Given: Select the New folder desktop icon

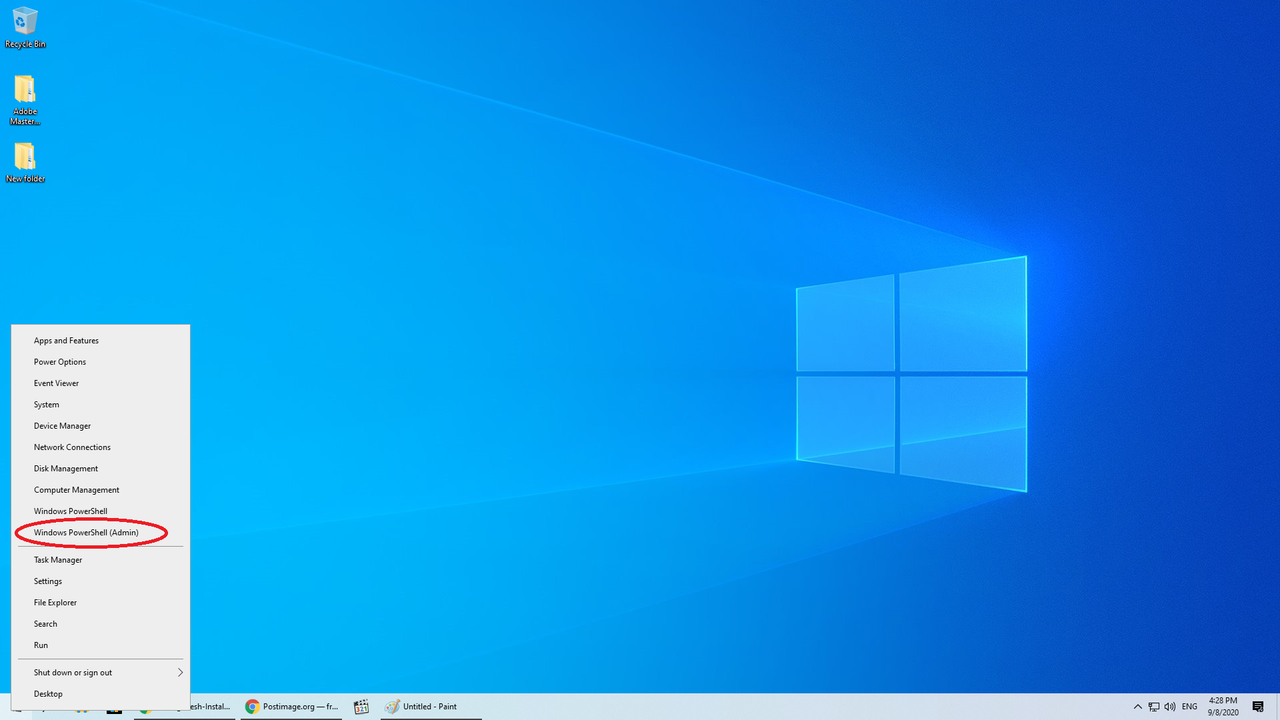Looking at the screenshot, I should tap(25, 163).
